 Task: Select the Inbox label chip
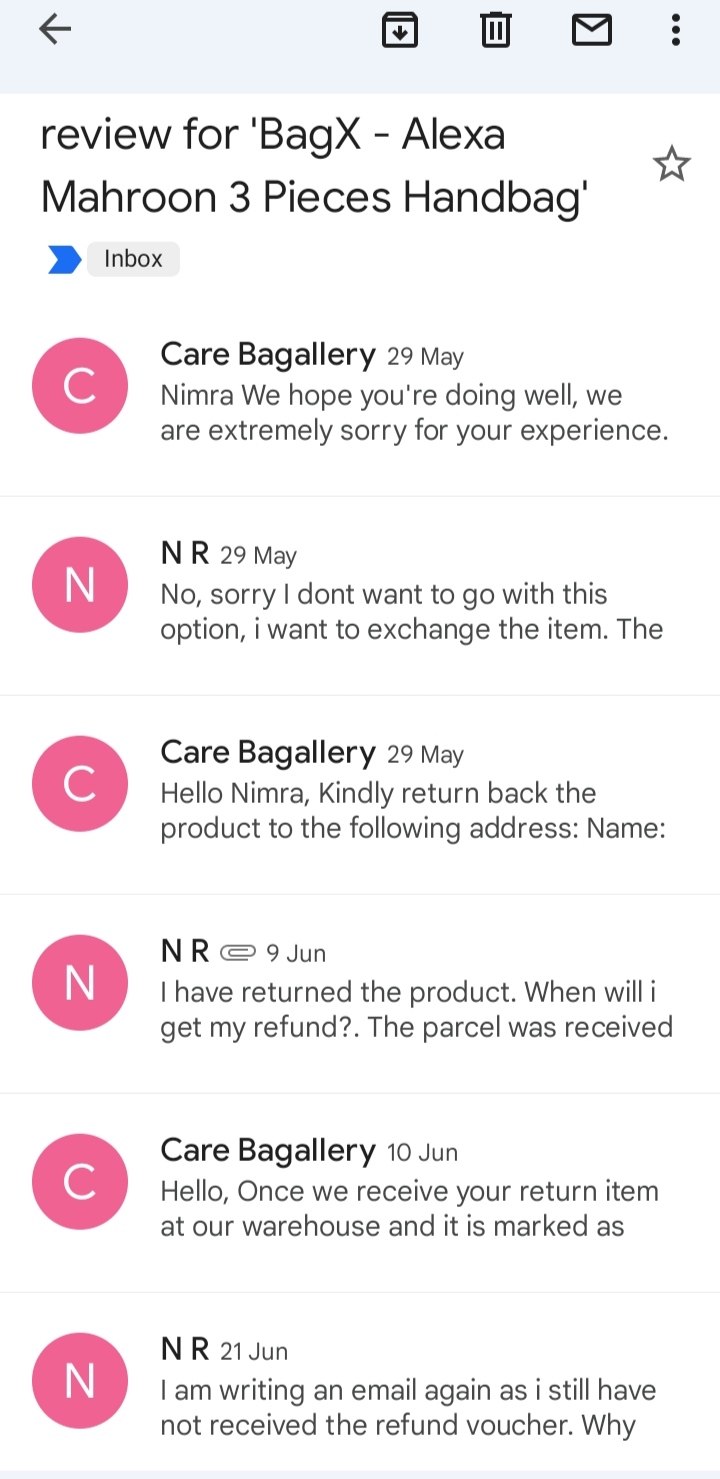click(133, 259)
